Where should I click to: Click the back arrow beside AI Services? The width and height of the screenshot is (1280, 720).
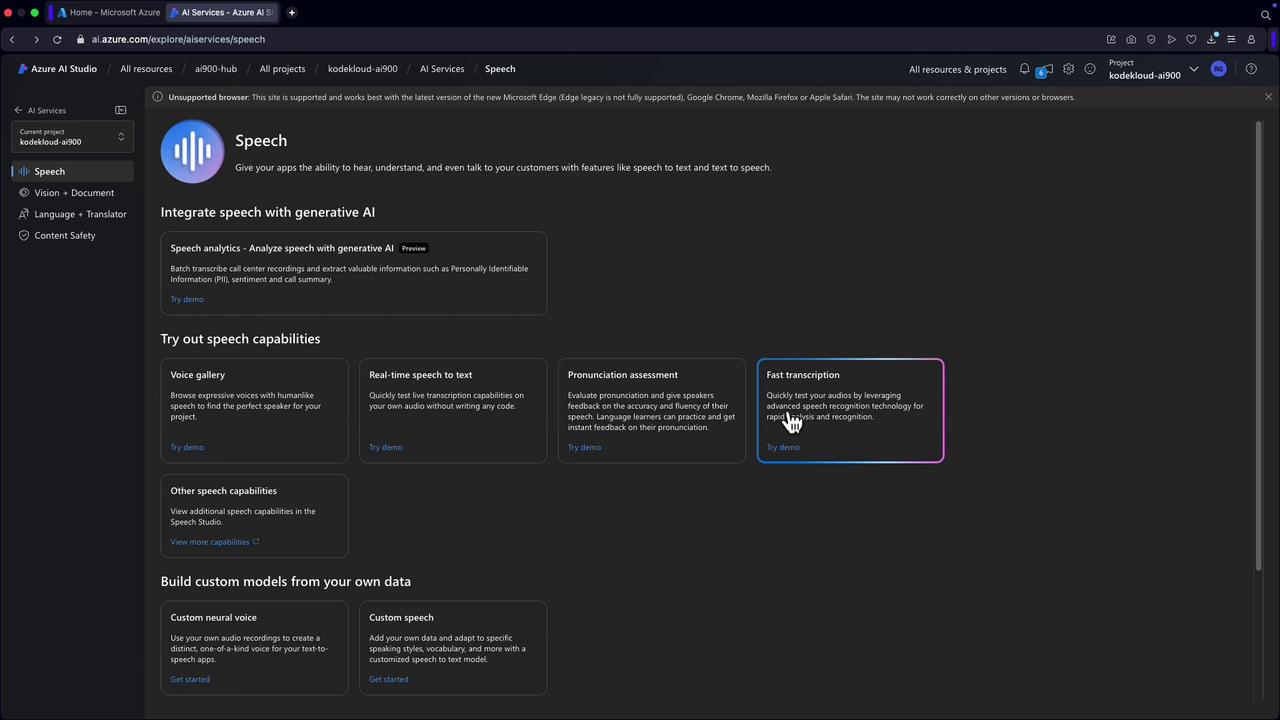pyautogui.click(x=18, y=110)
